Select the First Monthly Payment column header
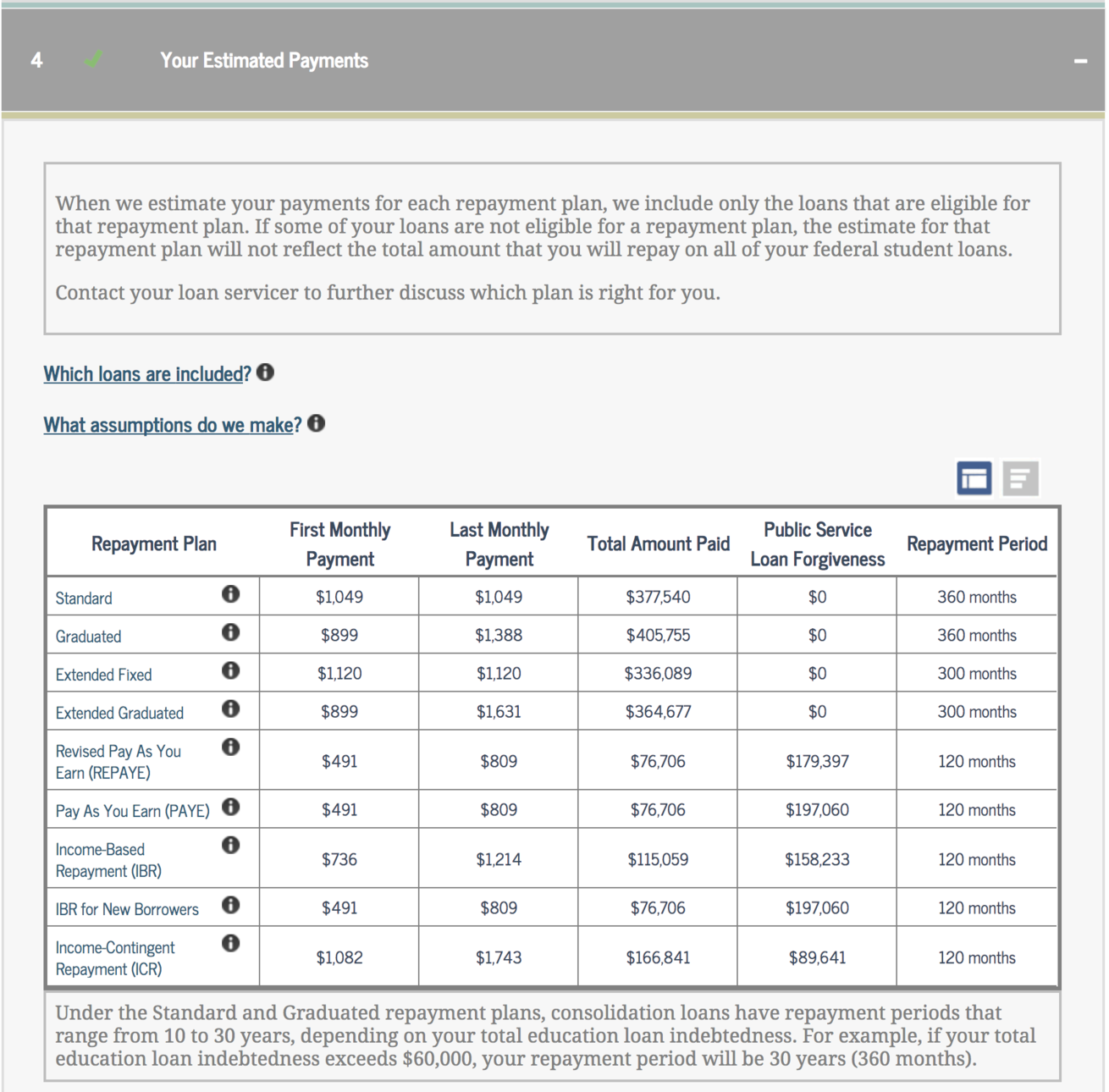 pos(339,544)
